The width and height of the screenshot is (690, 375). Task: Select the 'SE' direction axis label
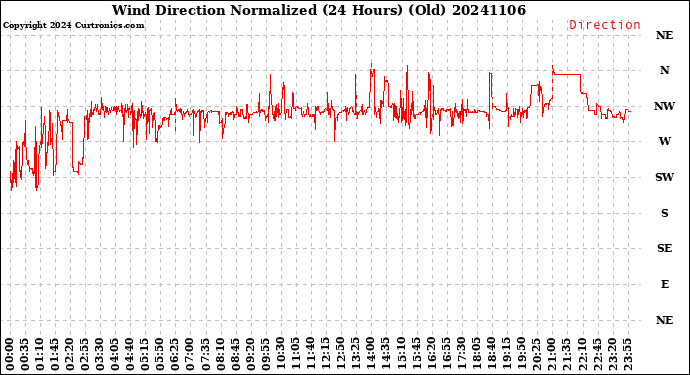pos(664,249)
